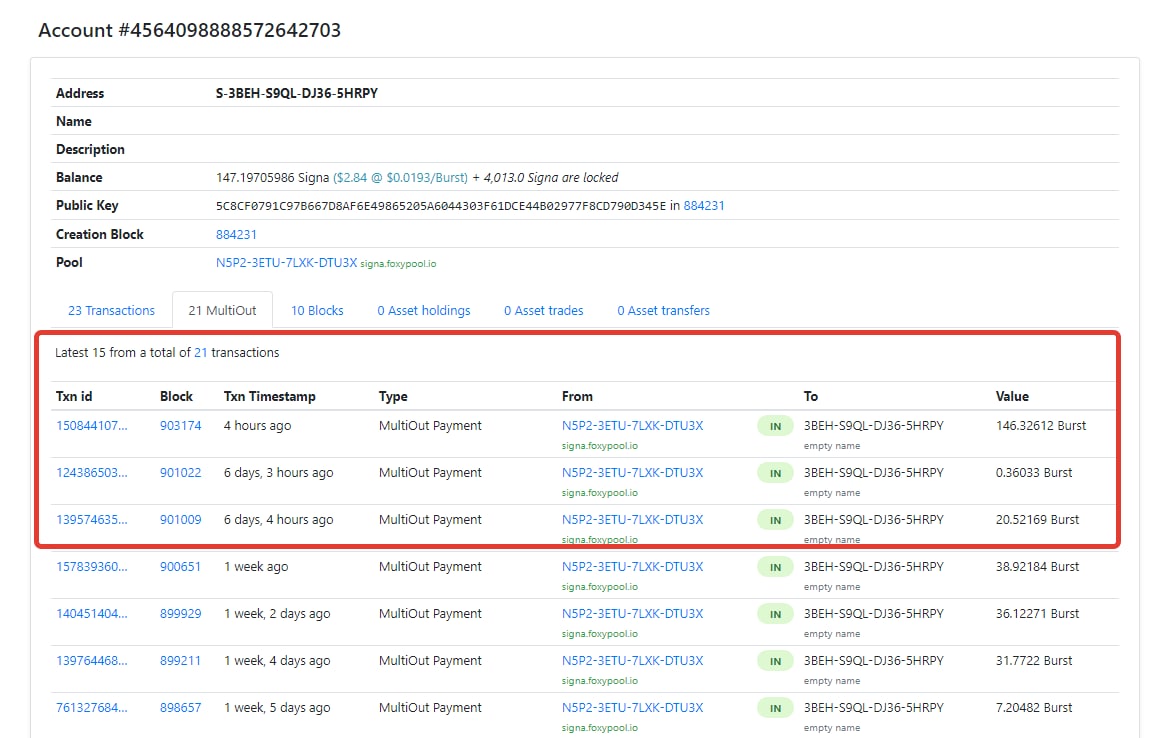
Task: Open block 903174 link
Action: pyautogui.click(x=180, y=425)
